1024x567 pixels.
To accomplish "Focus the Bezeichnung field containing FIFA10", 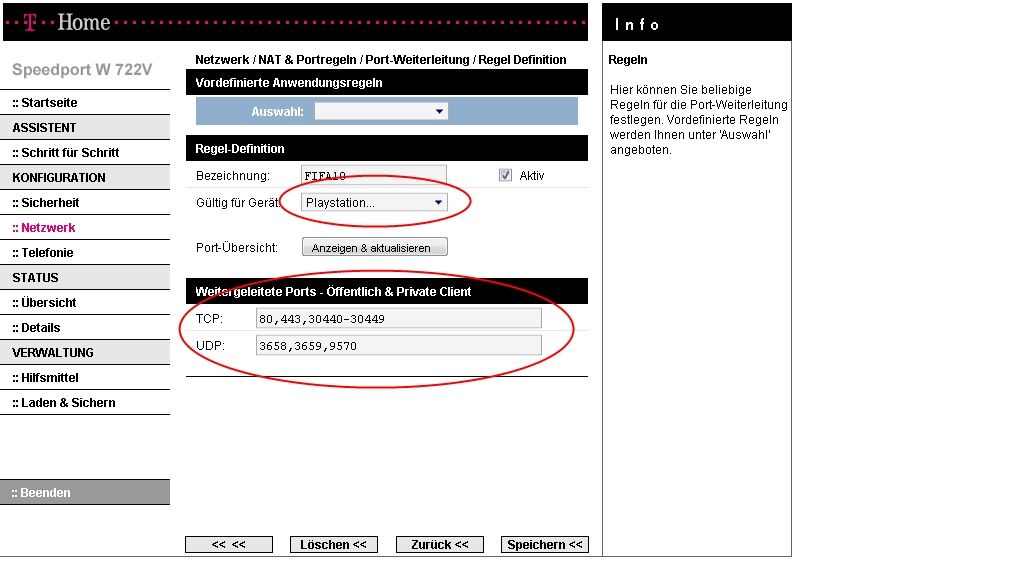I will click(x=374, y=175).
